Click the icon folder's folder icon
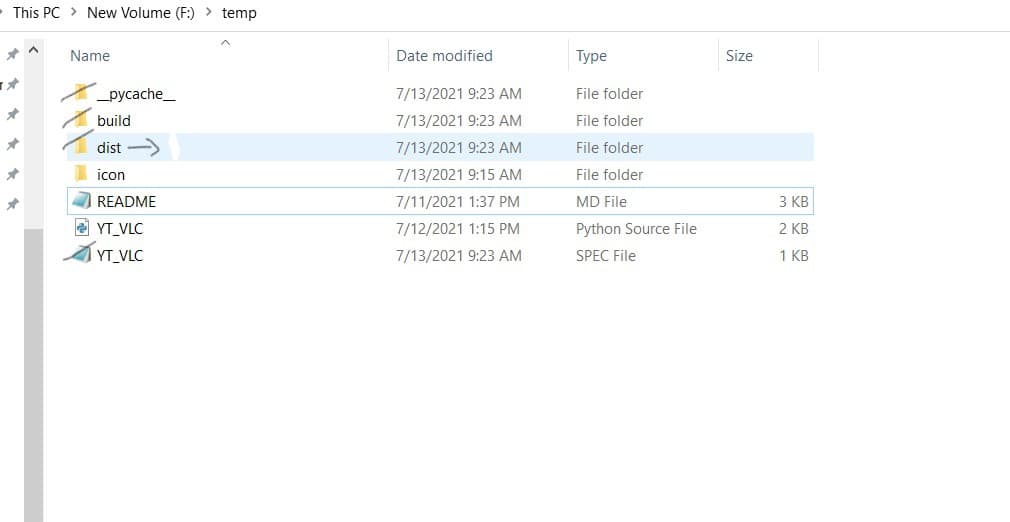The image size is (1010, 522). tap(82, 174)
